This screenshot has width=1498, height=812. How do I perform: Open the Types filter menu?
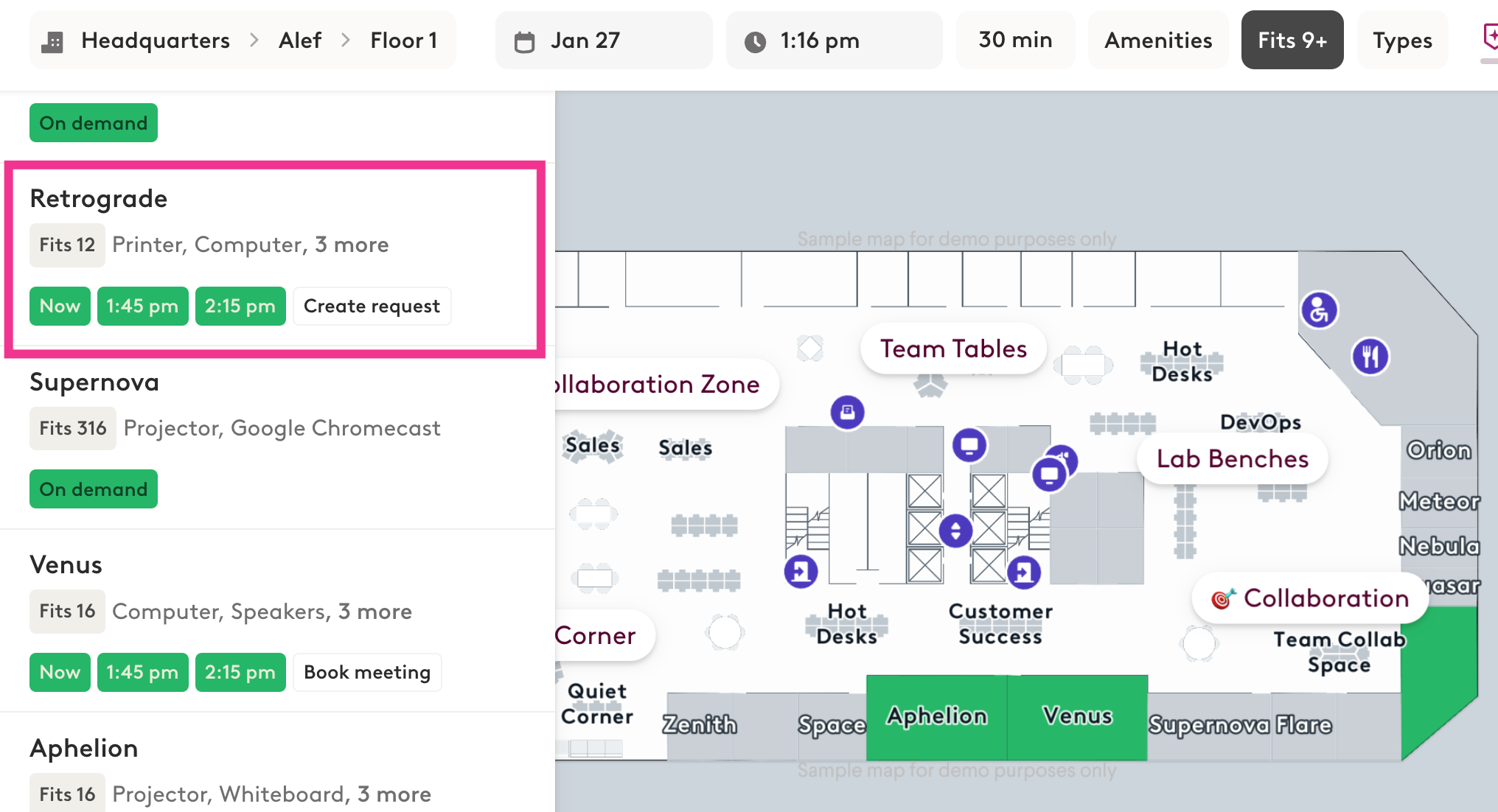pyautogui.click(x=1402, y=41)
